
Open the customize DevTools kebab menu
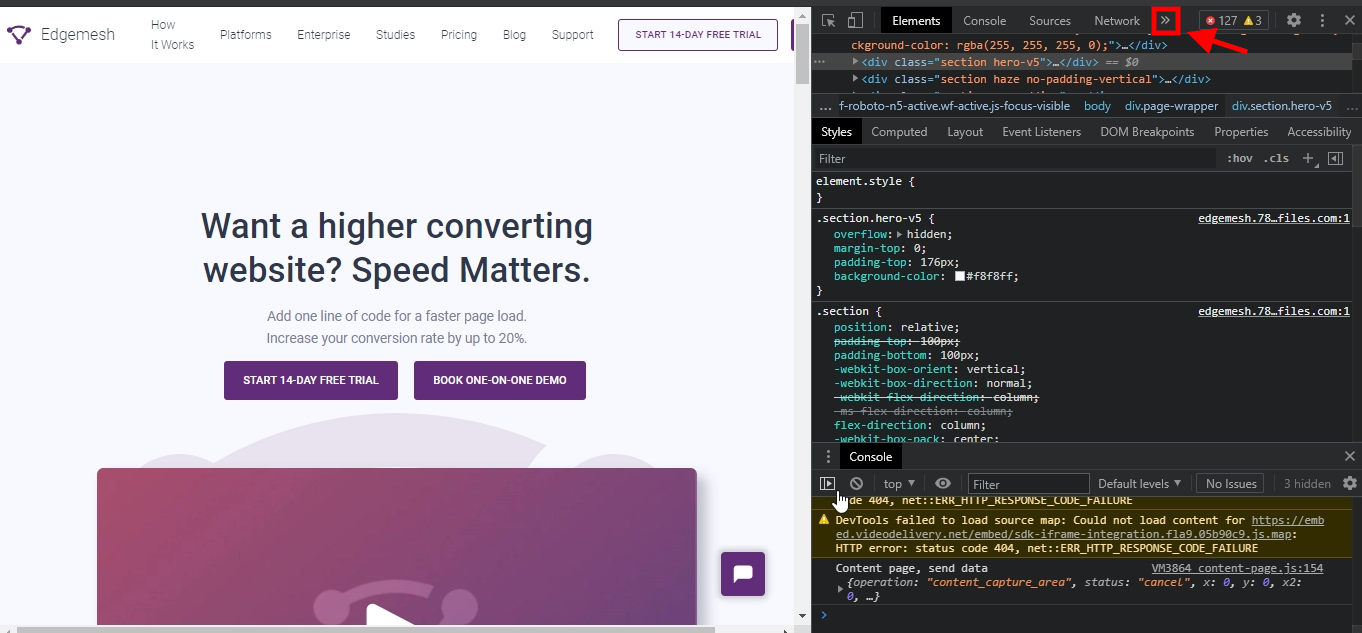coord(1322,20)
